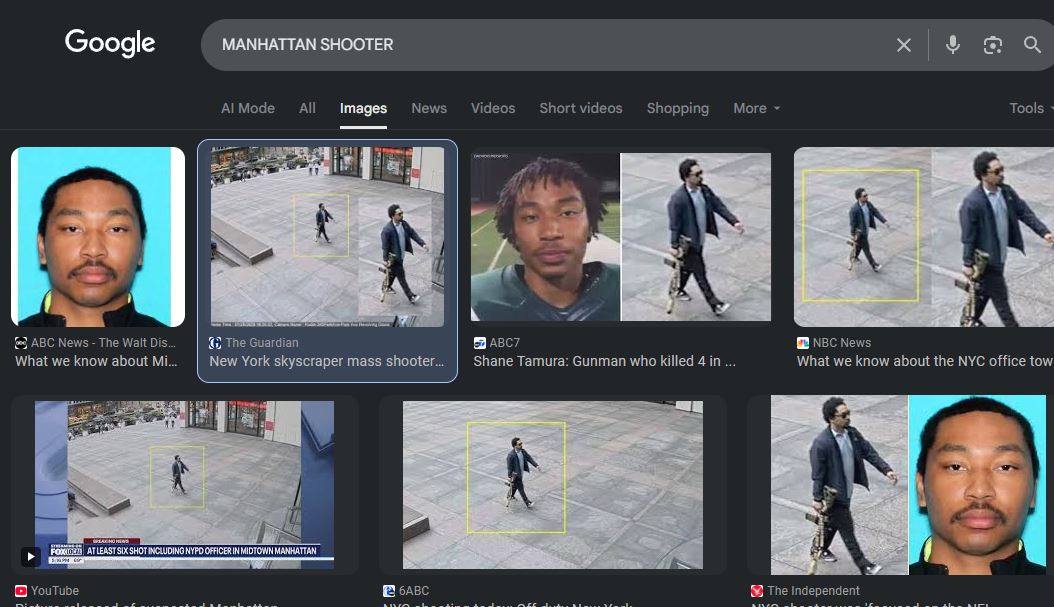Click the ABC7 source favicon
Screen dimensions: 1054x607
pyautogui.click(x=480, y=343)
